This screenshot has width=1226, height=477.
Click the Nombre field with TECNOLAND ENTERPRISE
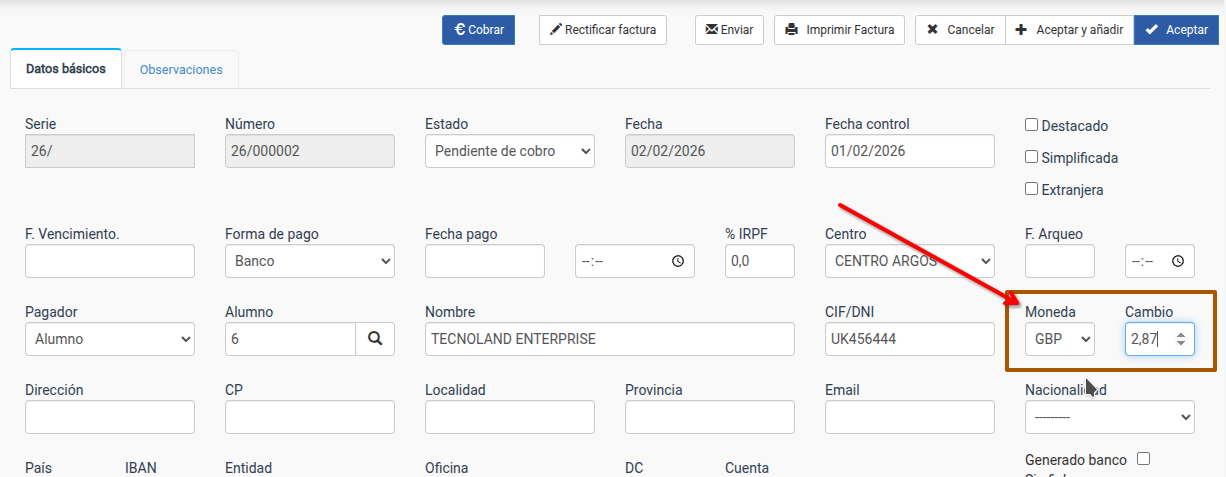coord(609,339)
